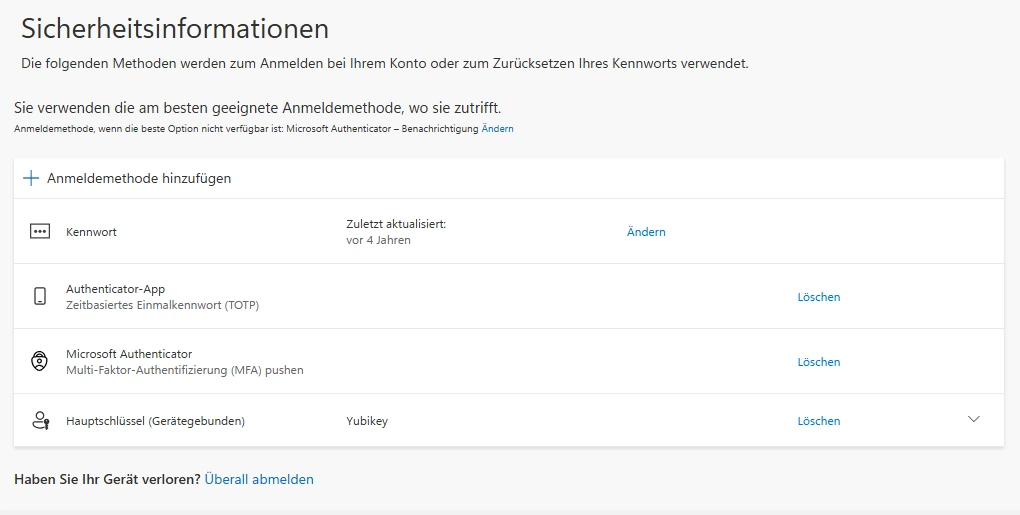
Task: Click the Authenticator-App phone icon
Action: click(40, 297)
